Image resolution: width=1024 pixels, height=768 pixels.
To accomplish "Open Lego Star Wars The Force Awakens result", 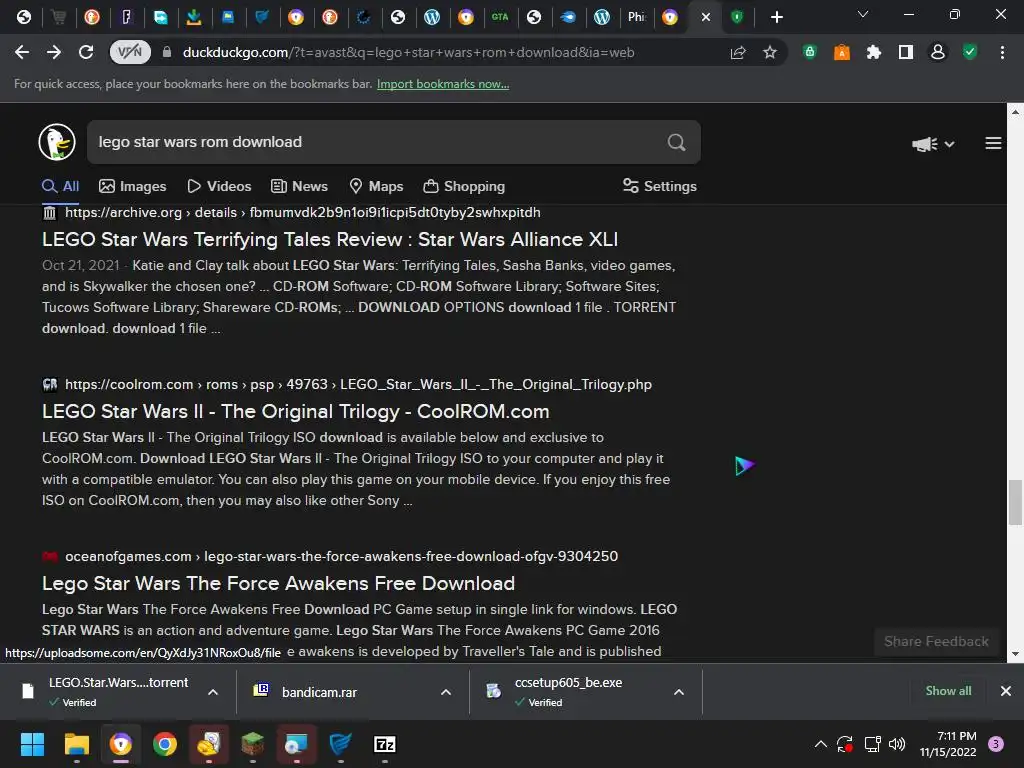I will 278,583.
